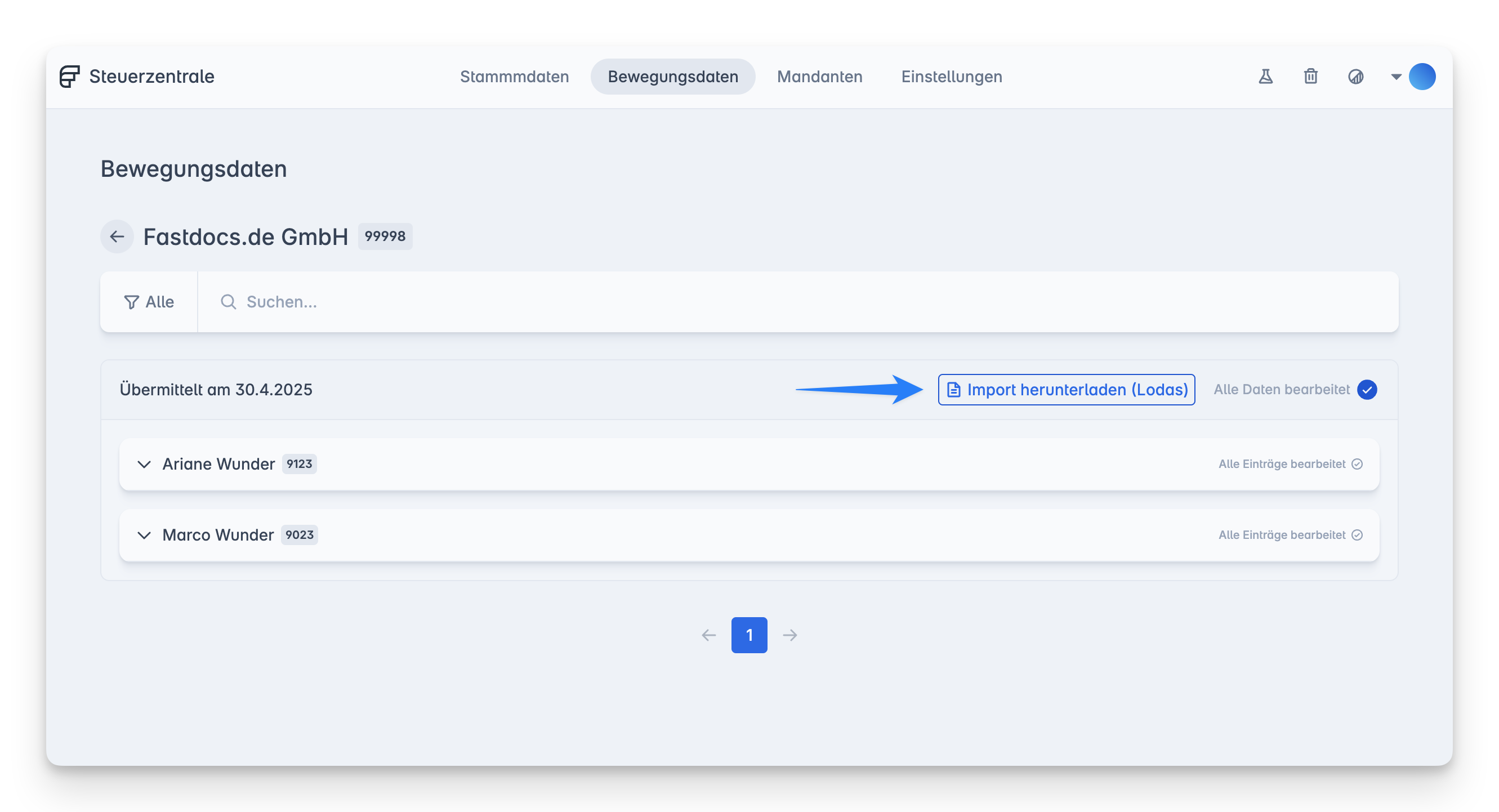
Task: Click the blue user avatar
Action: pyautogui.click(x=1422, y=76)
